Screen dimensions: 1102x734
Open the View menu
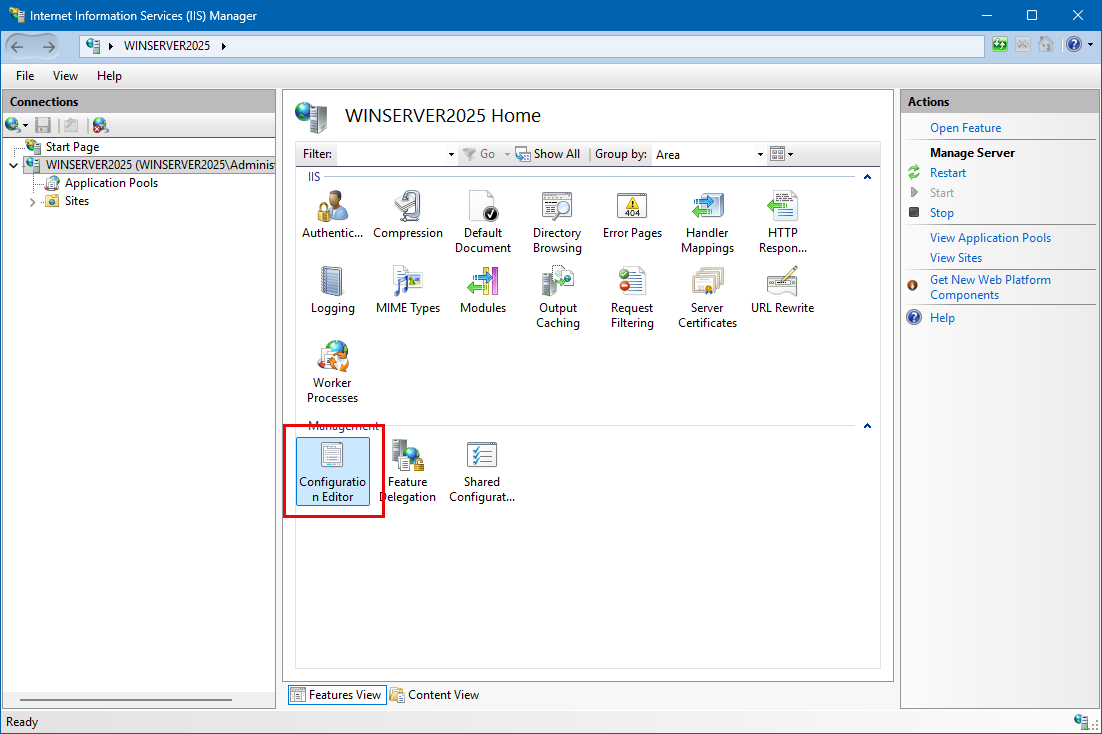tap(65, 76)
